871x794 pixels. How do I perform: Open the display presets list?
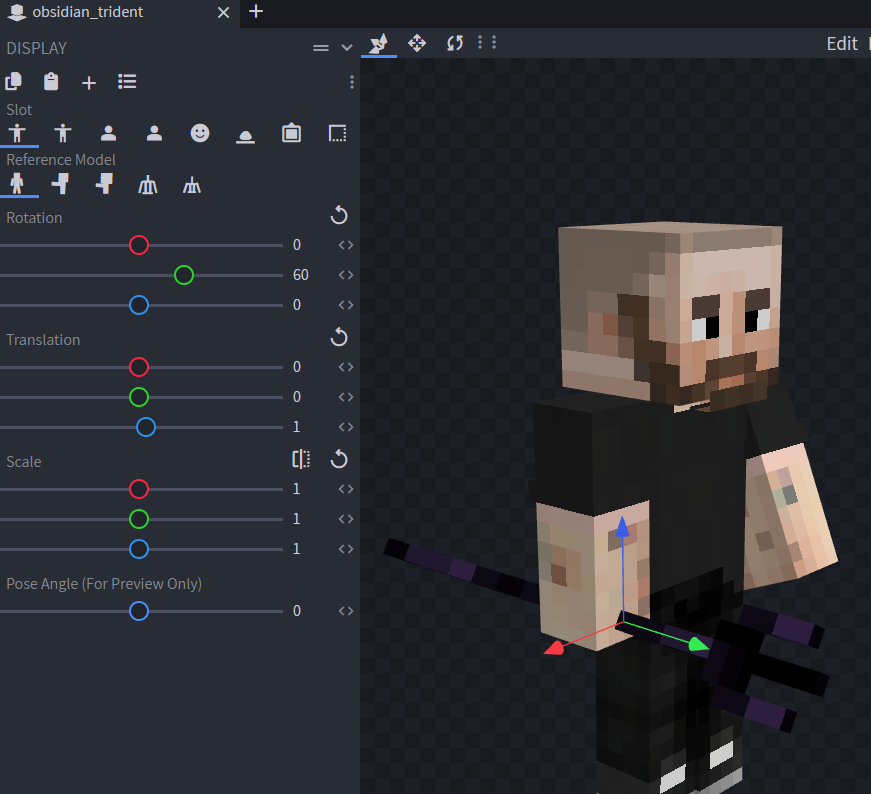pyautogui.click(x=127, y=82)
